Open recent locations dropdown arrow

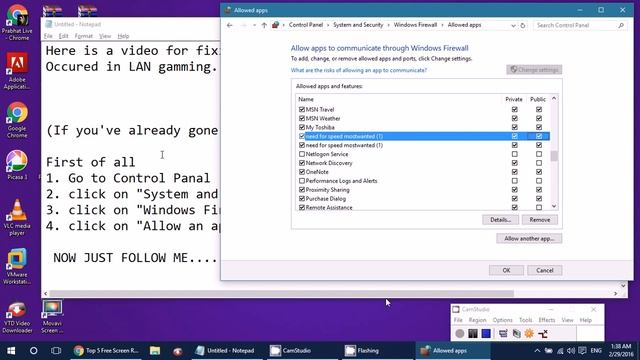pyautogui.click(x=254, y=25)
